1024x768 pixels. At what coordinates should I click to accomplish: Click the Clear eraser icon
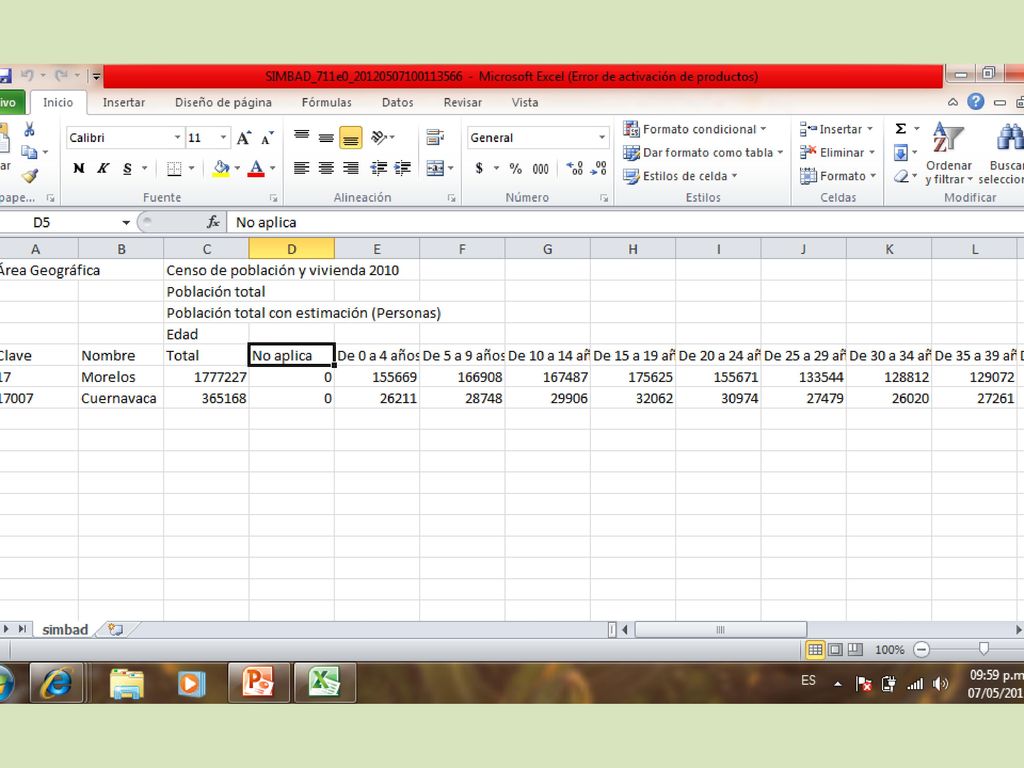901,176
